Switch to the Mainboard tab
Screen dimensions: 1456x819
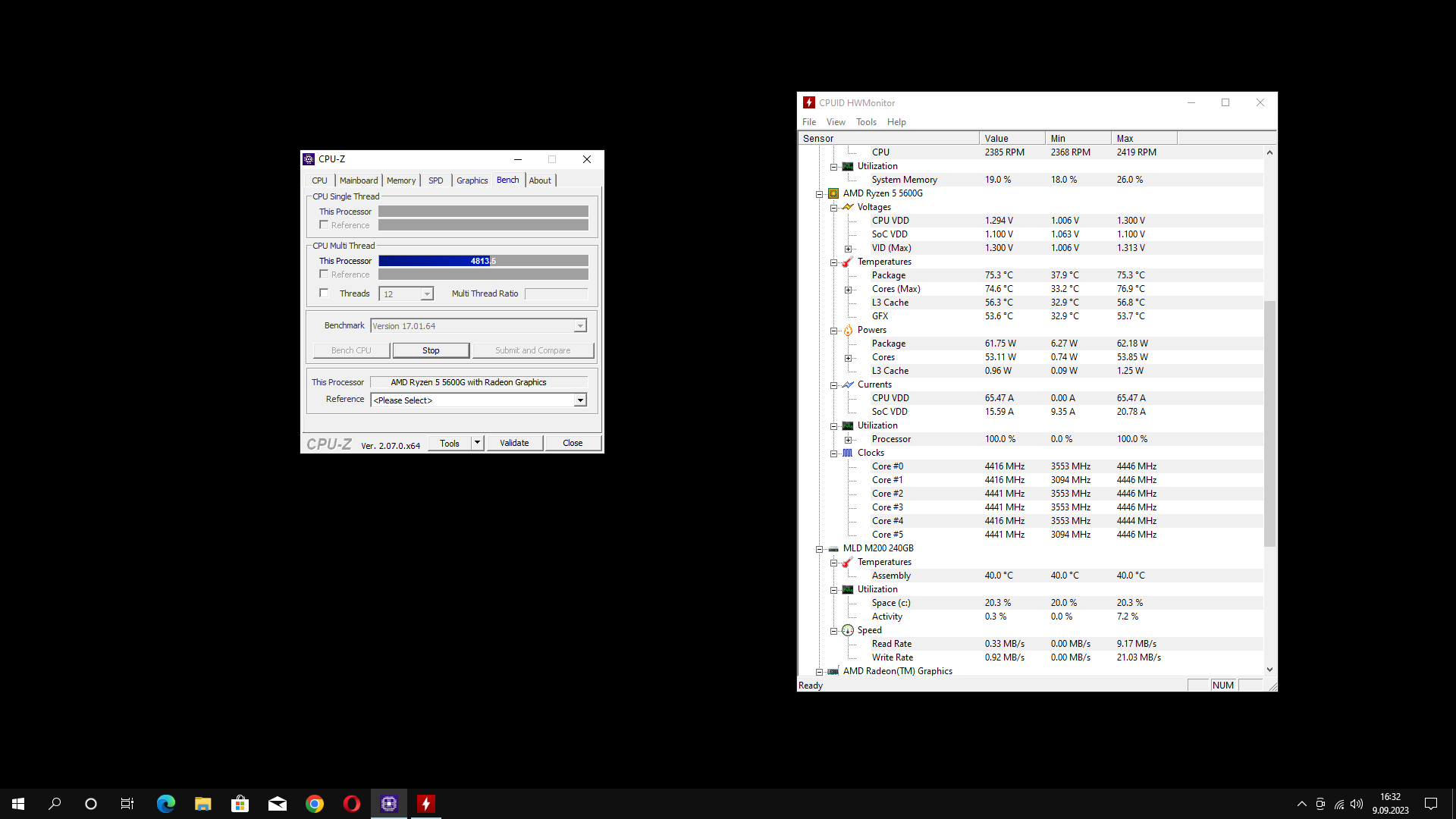(x=358, y=180)
